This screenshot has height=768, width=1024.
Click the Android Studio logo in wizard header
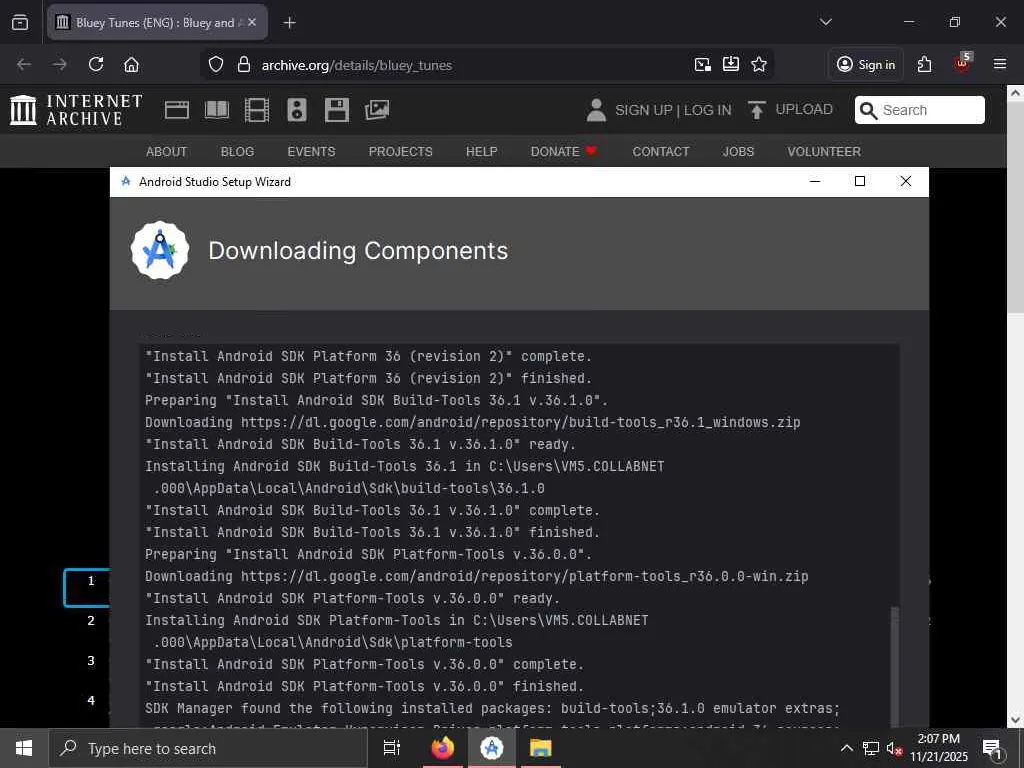[160, 251]
